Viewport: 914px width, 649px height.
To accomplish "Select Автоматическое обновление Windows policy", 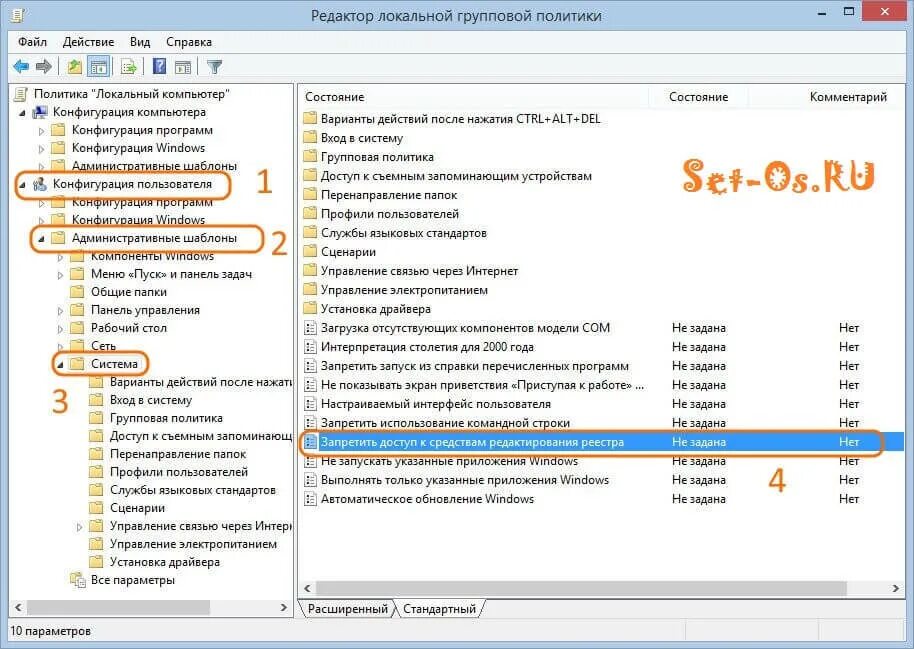I will click(427, 499).
